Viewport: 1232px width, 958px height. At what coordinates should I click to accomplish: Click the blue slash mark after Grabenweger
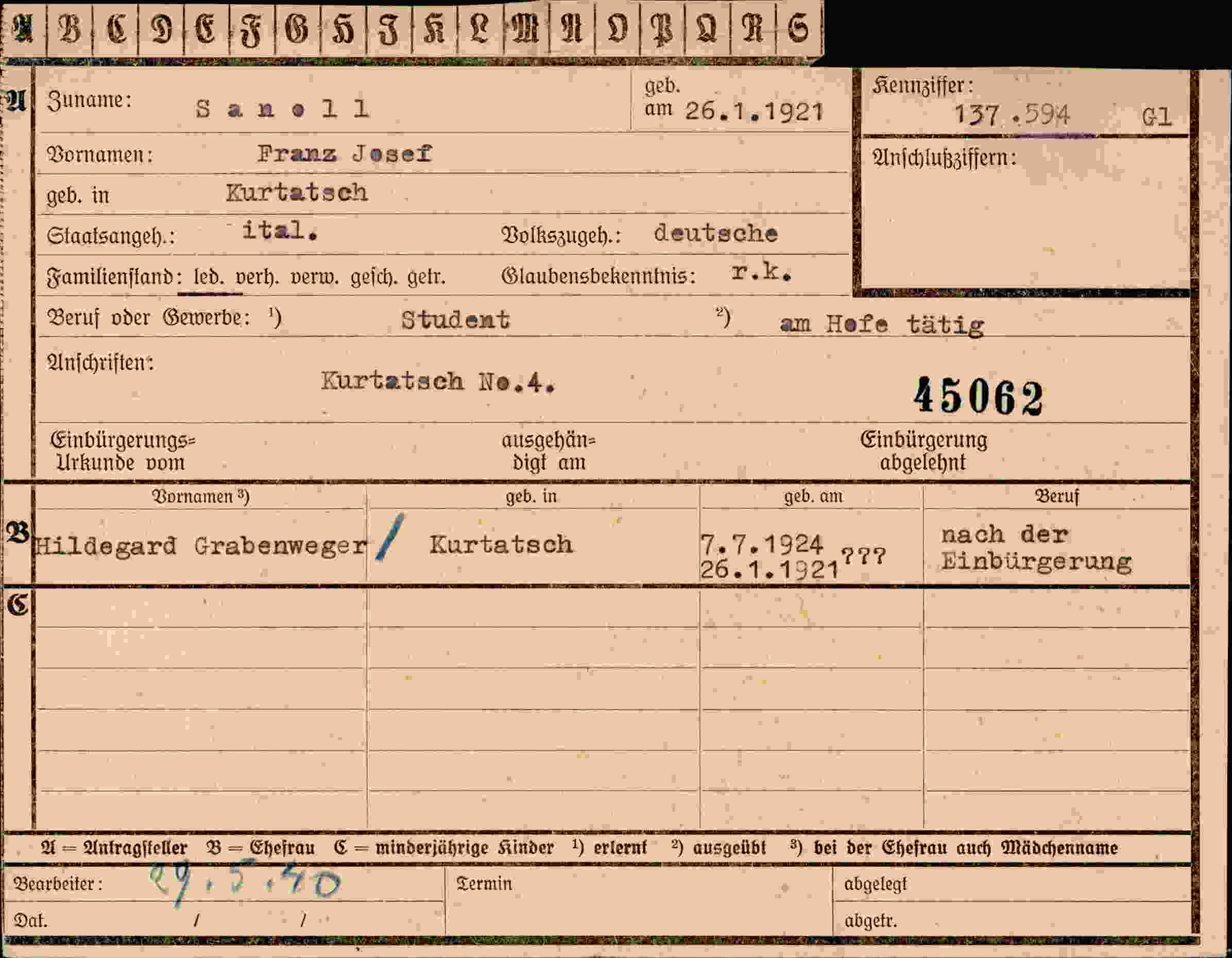point(390,537)
